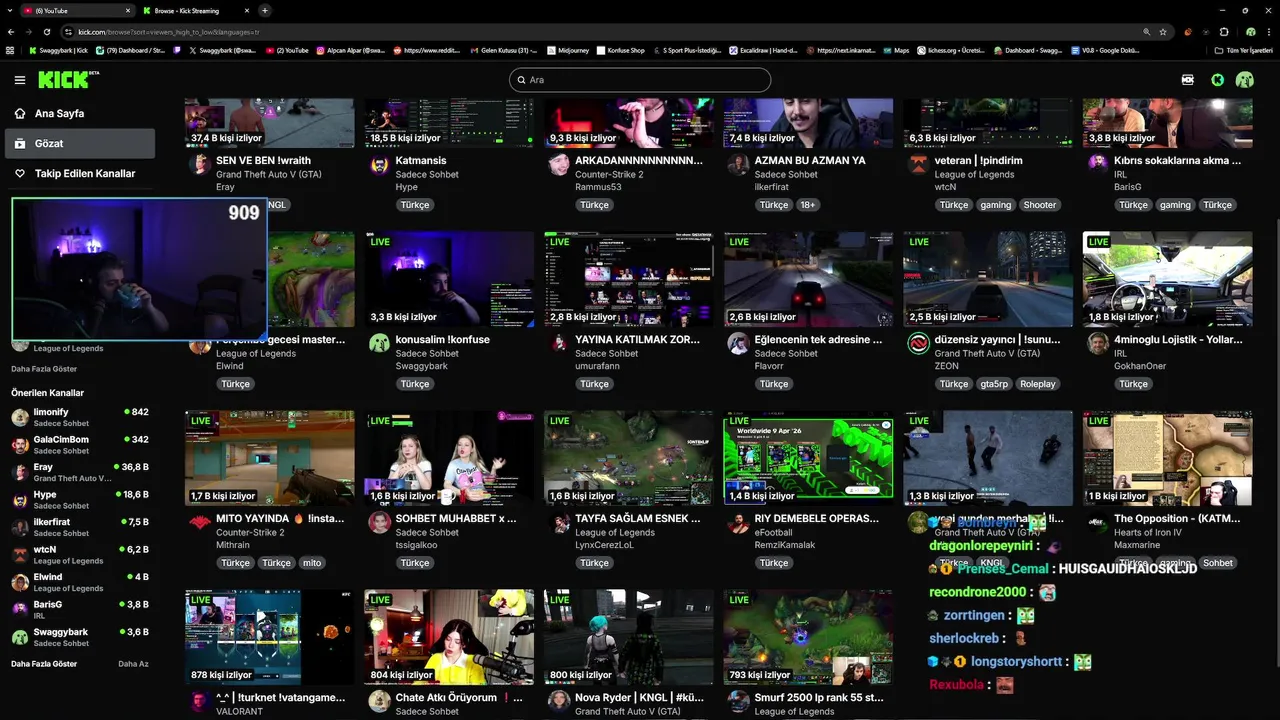Open the hamburger menu beside Kick logo
This screenshot has height=720, width=1280.
coord(20,80)
